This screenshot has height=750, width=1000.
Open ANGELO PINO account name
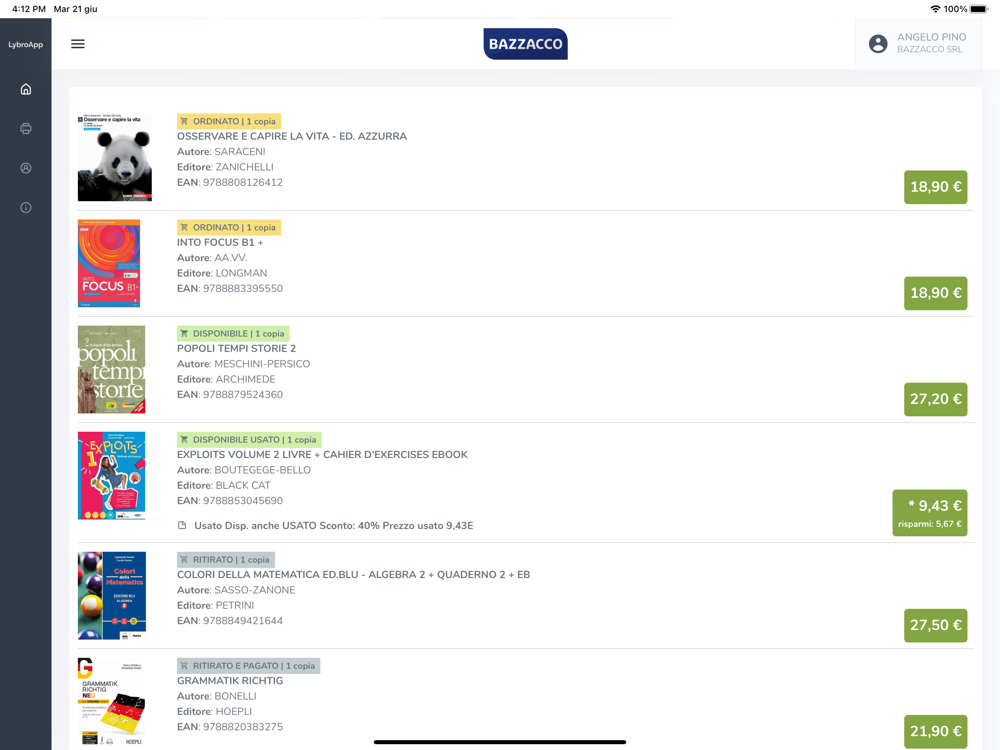click(932, 37)
